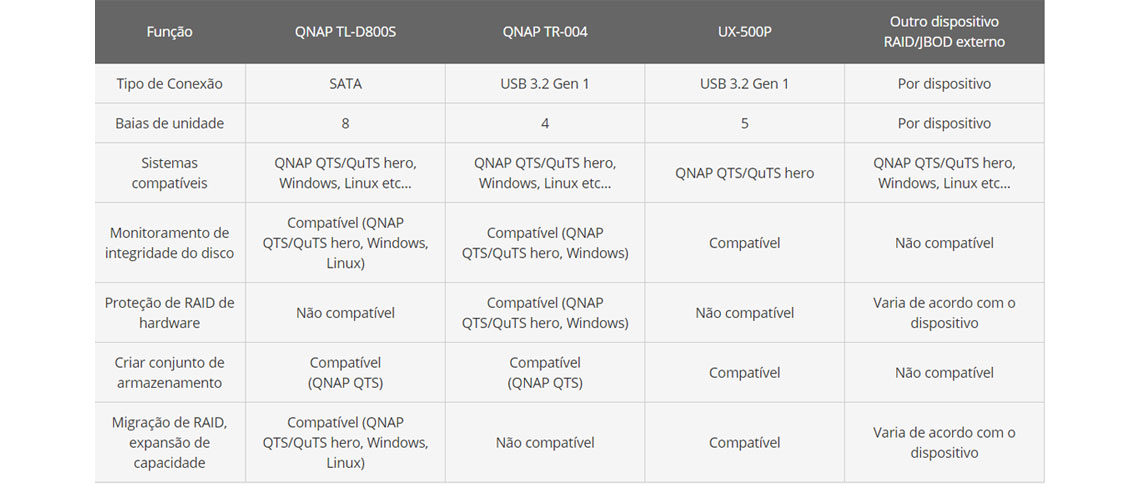Screen dimensions: 1140x484
Task: Select the Outro dispositivo RAID/JBOD externo header
Action: click(944, 32)
